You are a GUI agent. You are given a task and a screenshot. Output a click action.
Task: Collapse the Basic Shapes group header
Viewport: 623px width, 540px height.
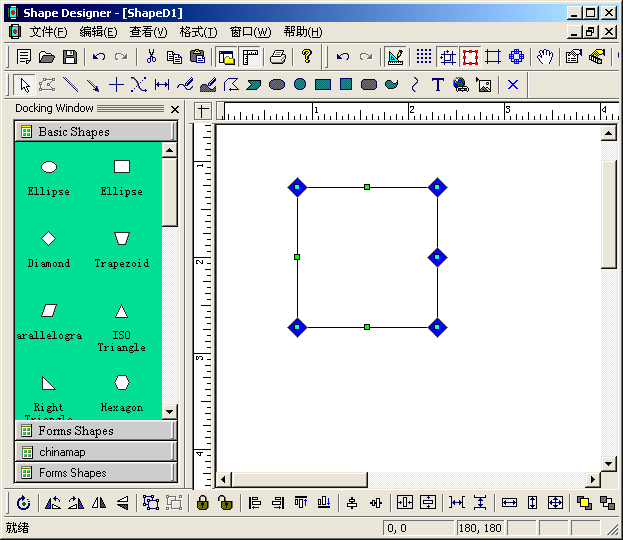94,131
